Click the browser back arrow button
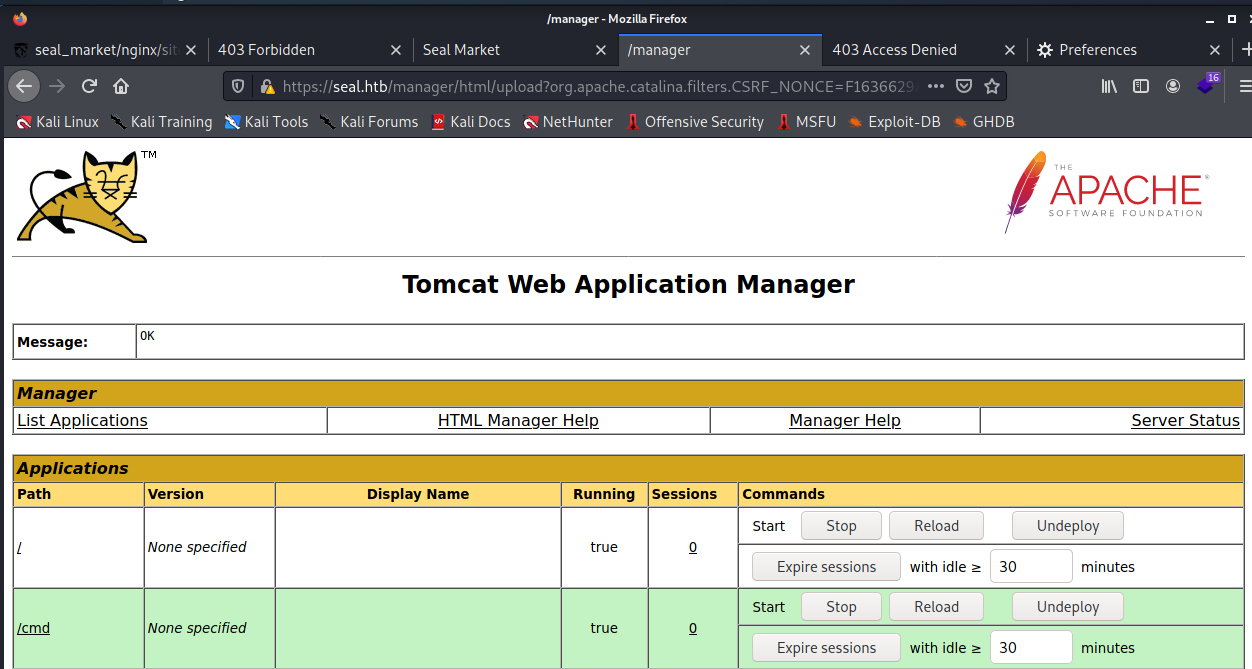The width and height of the screenshot is (1252, 669). pos(24,86)
